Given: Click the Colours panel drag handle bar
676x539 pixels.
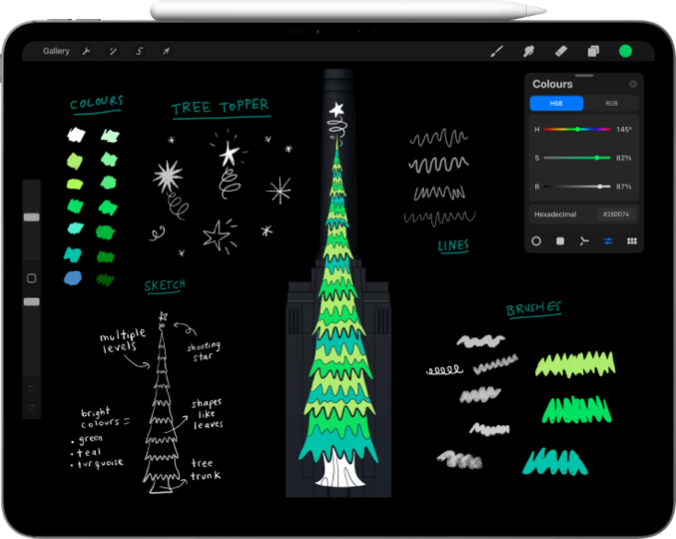Looking at the screenshot, I should (x=584, y=75).
